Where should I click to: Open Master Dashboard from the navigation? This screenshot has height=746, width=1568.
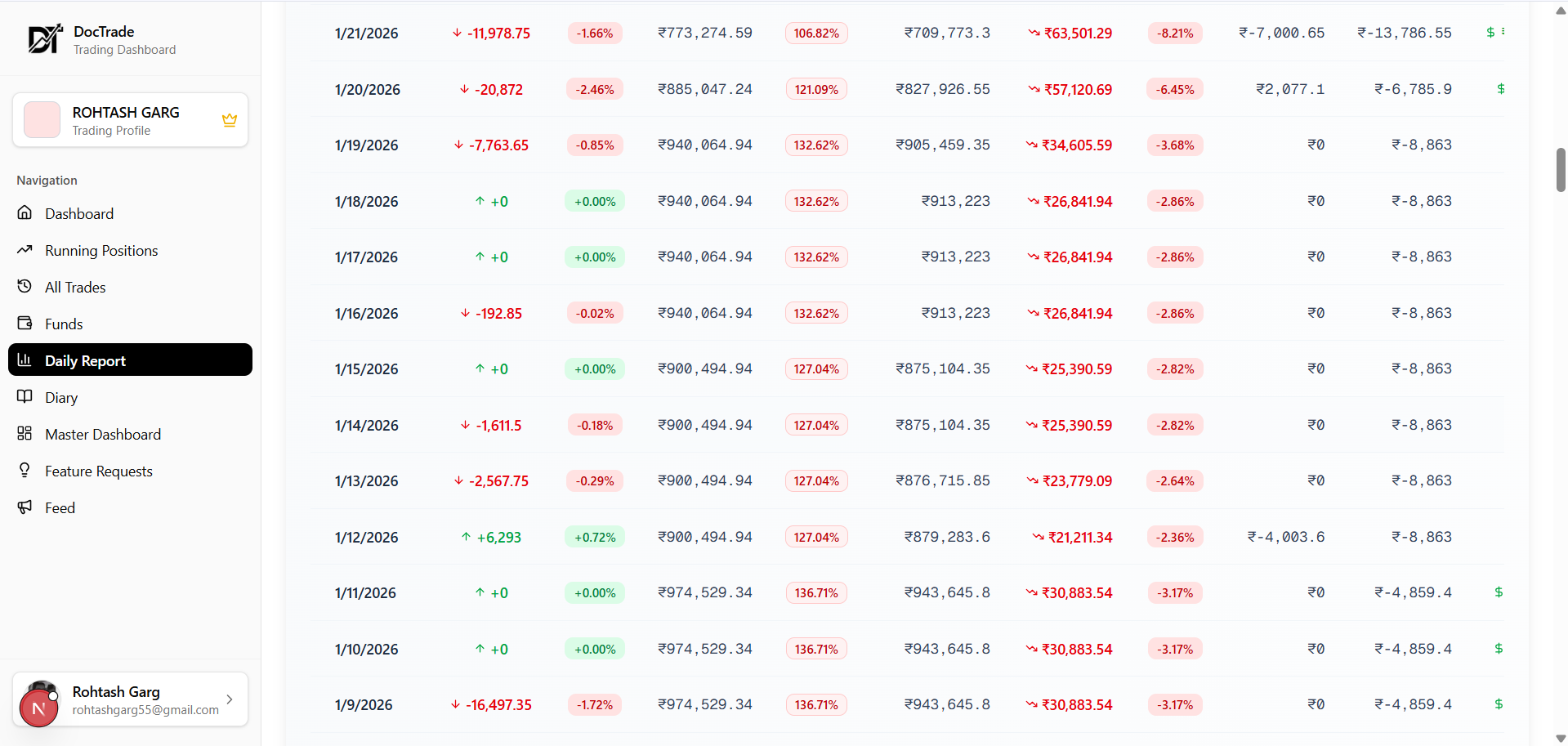click(103, 434)
